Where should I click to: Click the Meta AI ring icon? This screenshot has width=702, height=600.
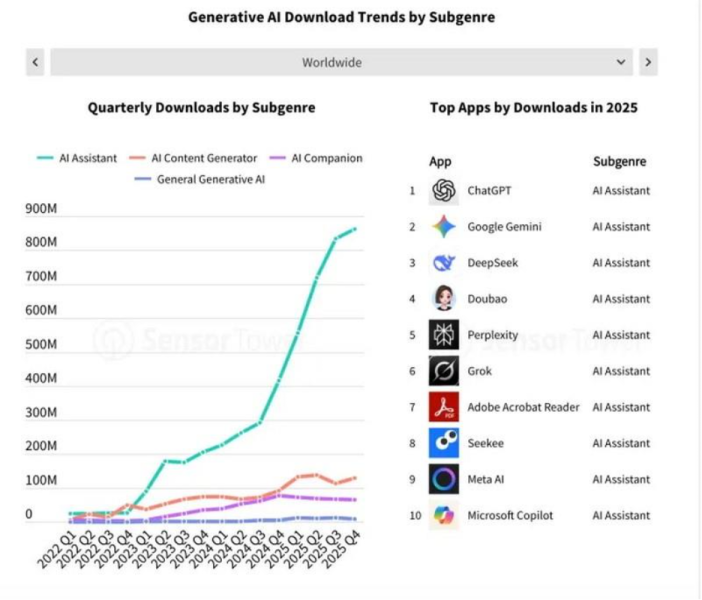444,479
